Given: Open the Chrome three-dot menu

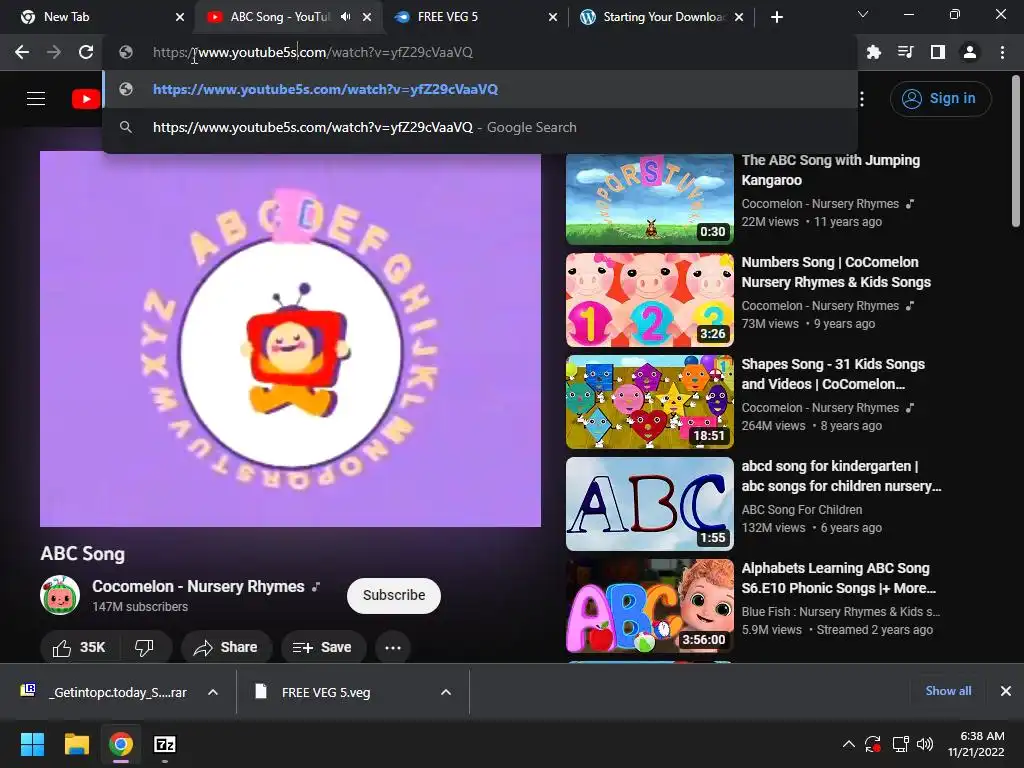Looking at the screenshot, I should coord(1002,52).
